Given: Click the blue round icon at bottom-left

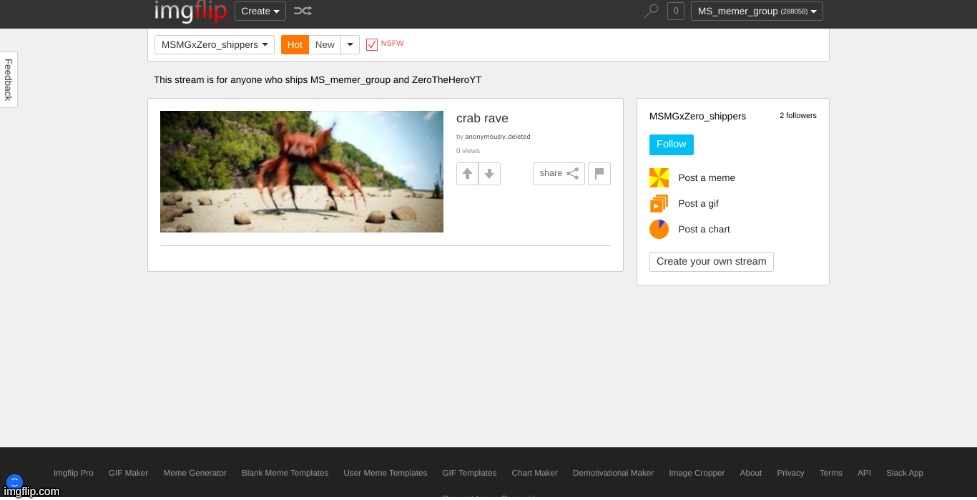Looking at the screenshot, I should 14,482.
